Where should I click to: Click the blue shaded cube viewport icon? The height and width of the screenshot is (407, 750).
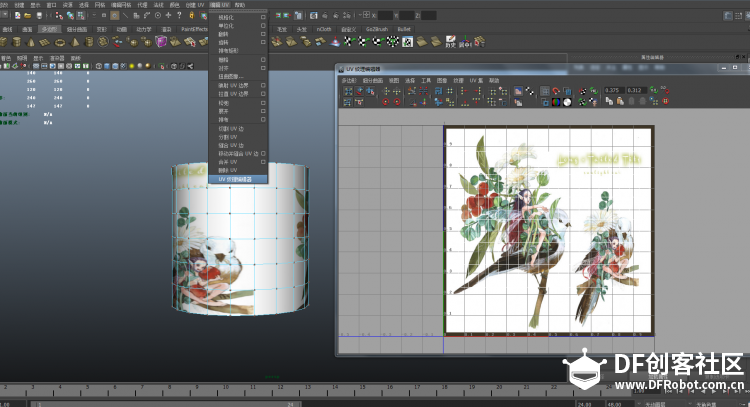point(107,66)
